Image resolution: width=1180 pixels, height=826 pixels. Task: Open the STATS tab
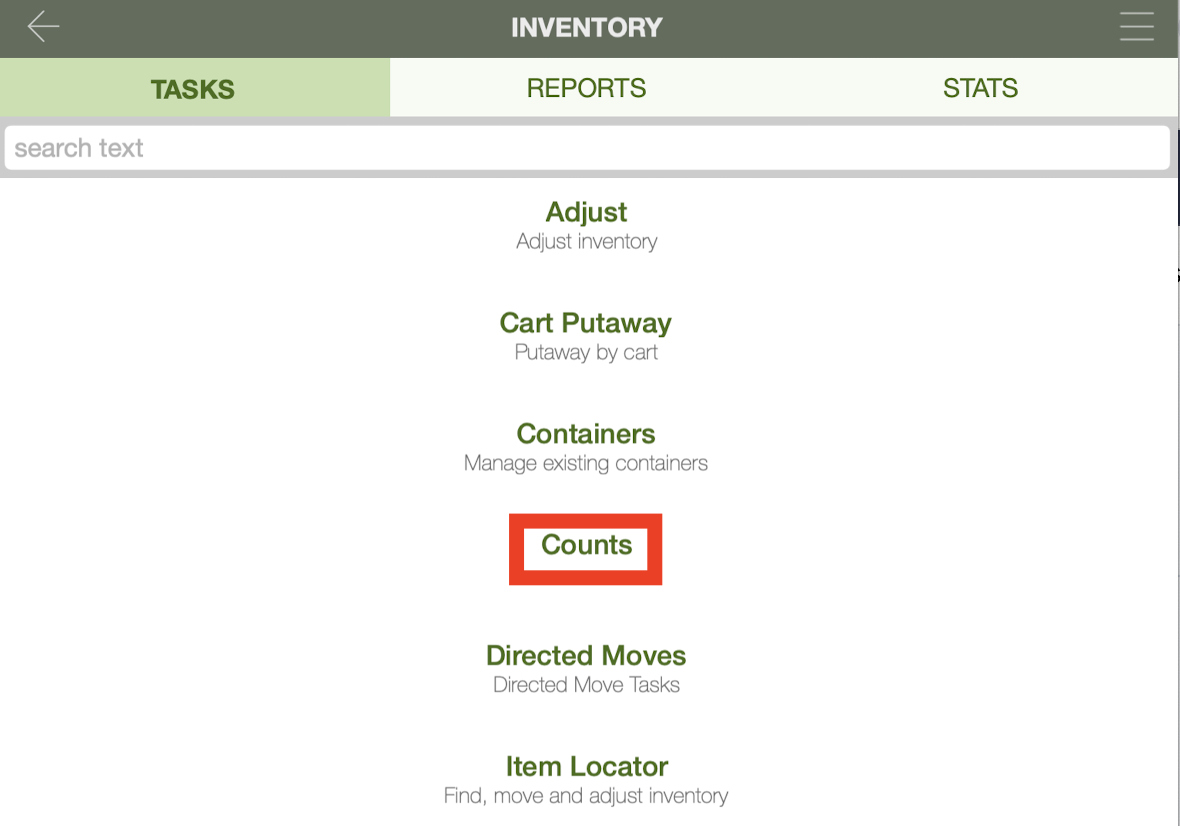point(980,88)
